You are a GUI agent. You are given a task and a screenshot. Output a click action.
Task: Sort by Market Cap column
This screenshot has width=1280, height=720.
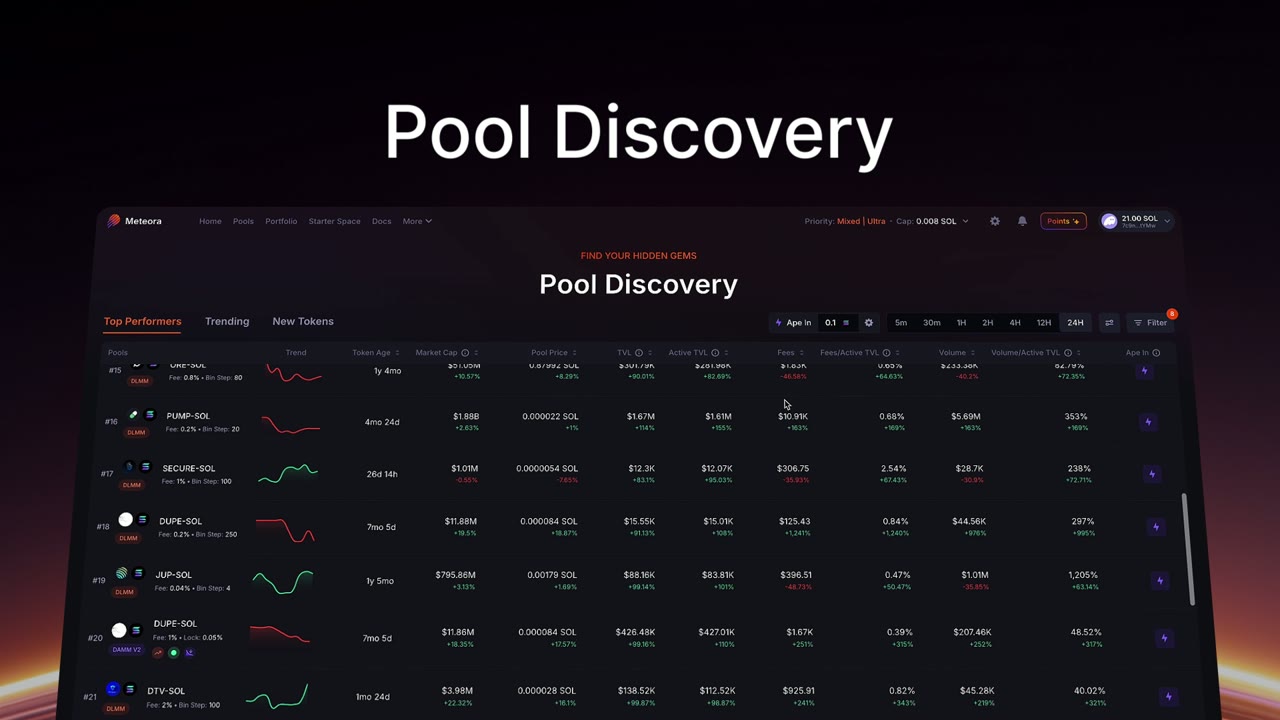[x=446, y=353]
